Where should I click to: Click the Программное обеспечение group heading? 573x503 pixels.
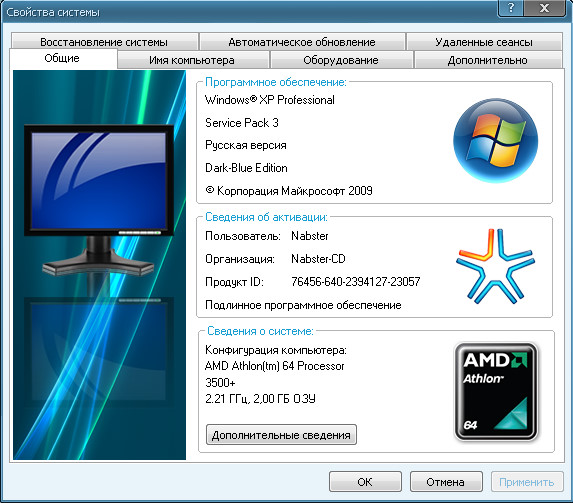(x=276, y=82)
